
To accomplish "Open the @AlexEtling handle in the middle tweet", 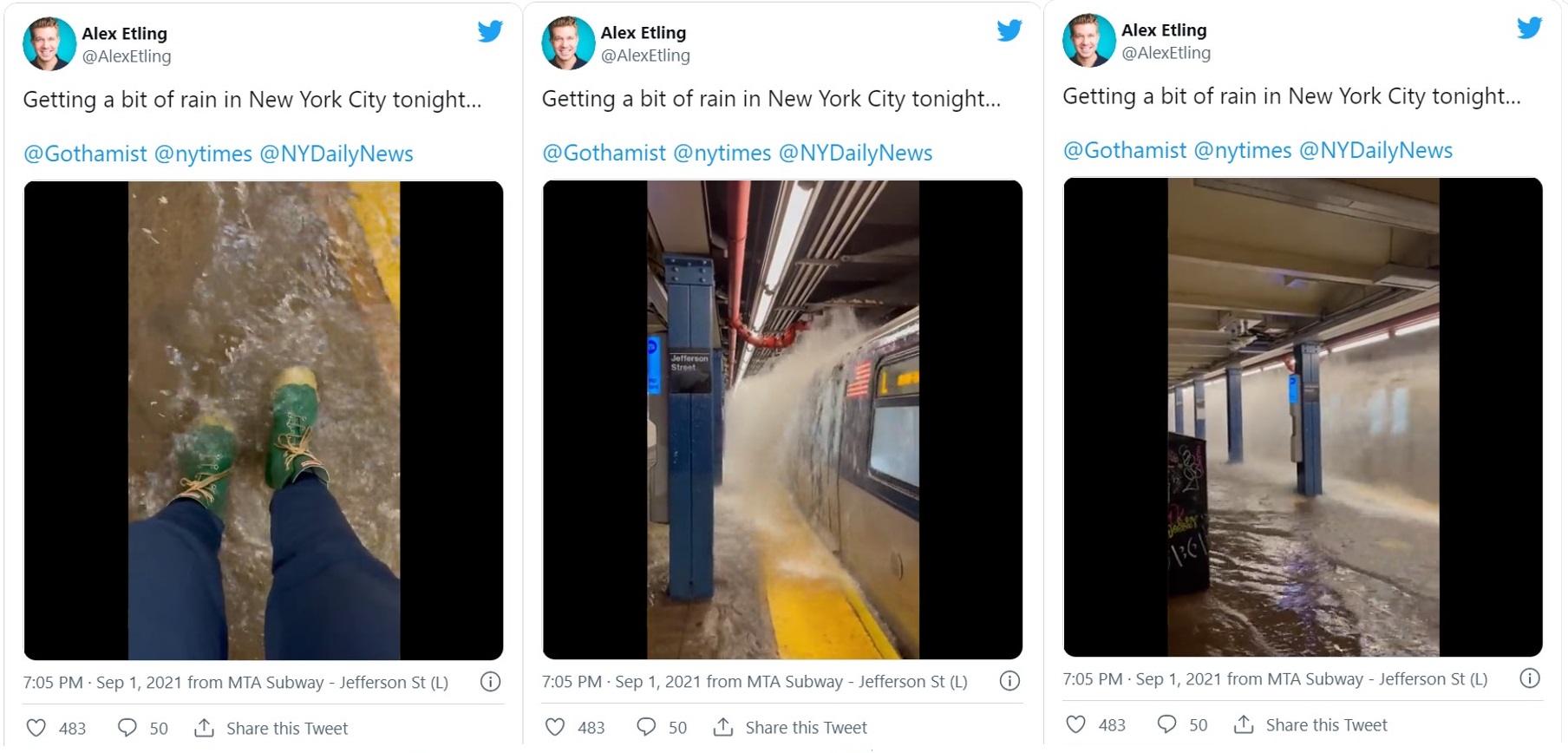I will click(645, 56).
